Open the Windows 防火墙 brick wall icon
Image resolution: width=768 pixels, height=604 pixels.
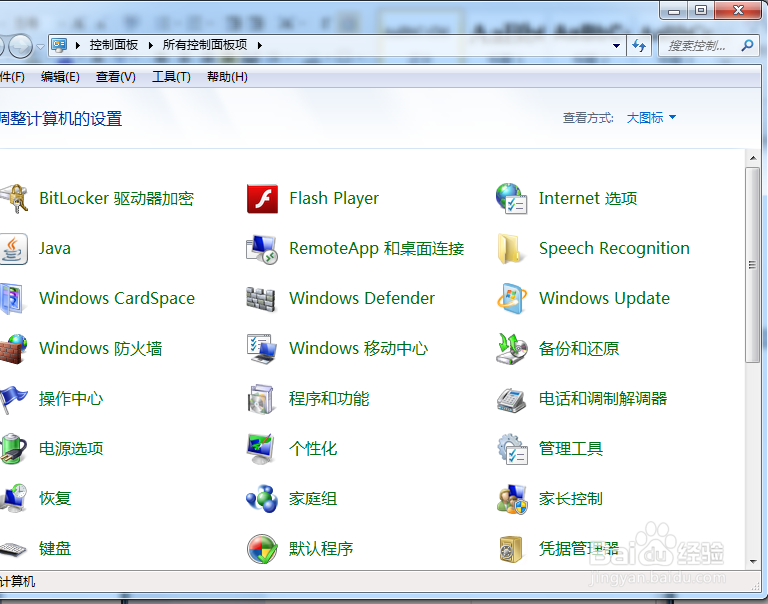tap(13, 349)
